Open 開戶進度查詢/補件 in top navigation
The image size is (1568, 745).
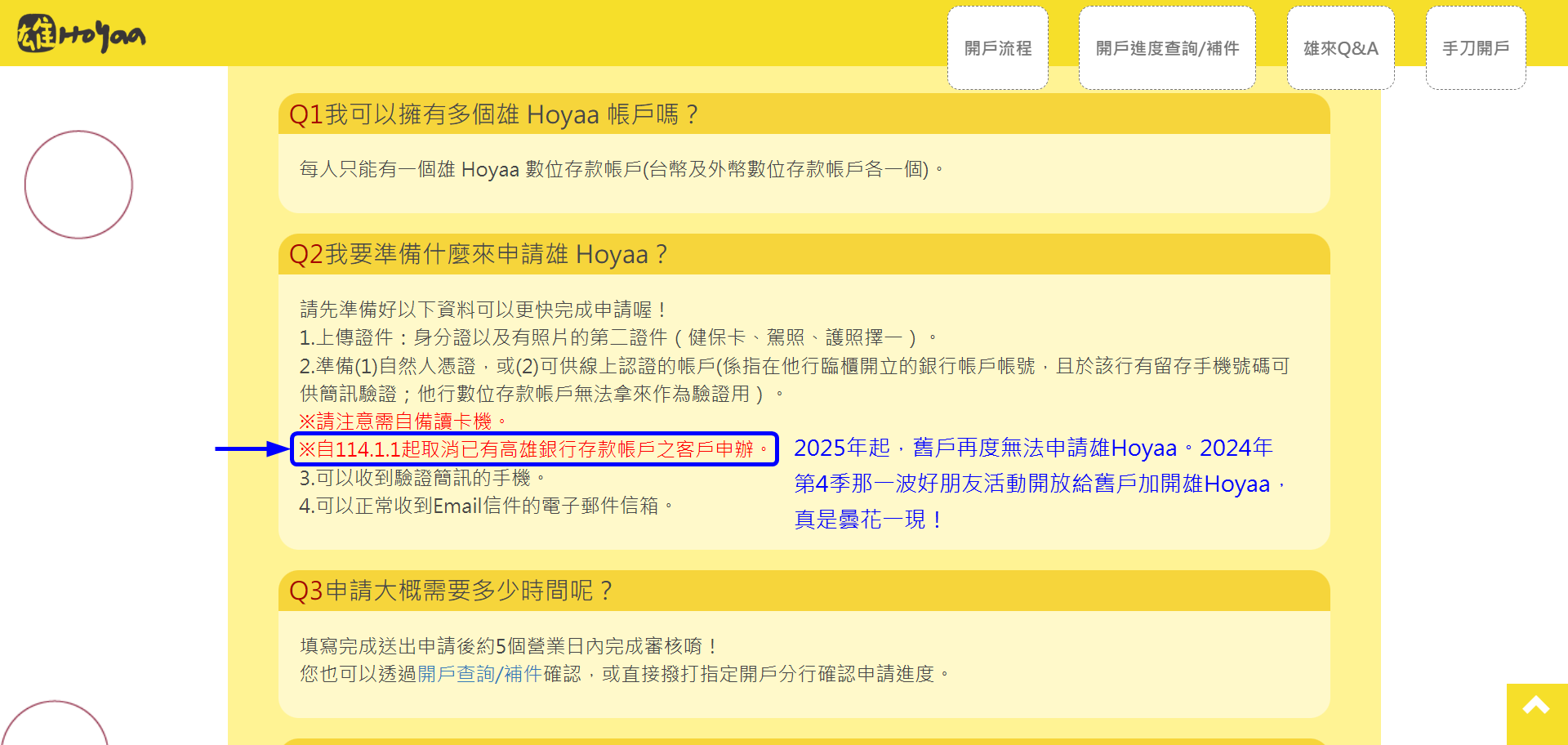pyautogui.click(x=1167, y=48)
